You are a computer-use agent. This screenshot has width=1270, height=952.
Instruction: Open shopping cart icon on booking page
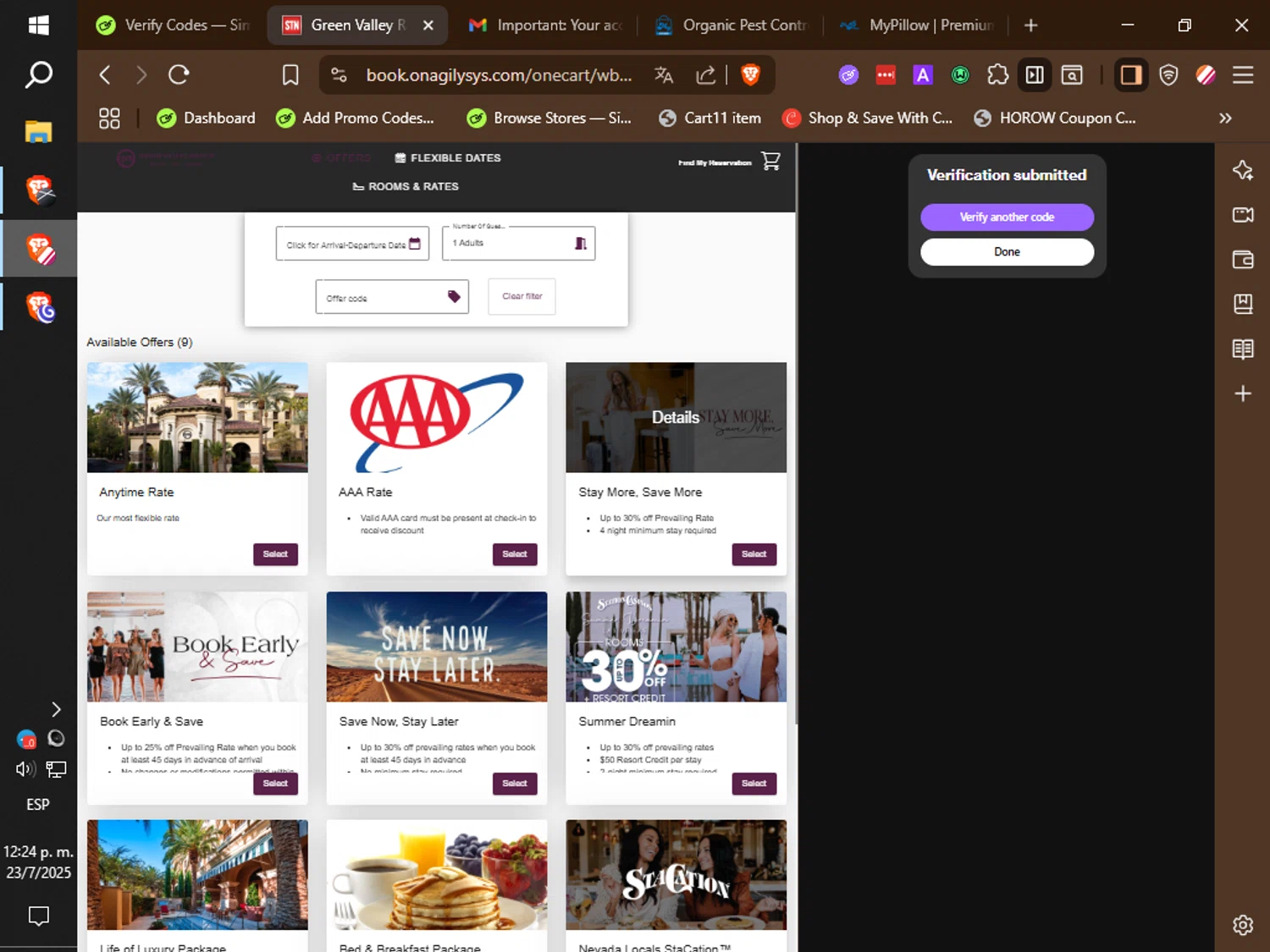770,161
